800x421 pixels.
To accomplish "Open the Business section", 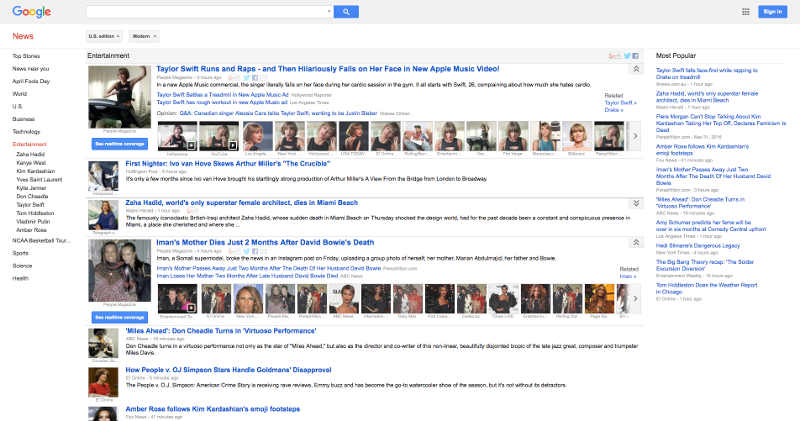I will coord(23,119).
